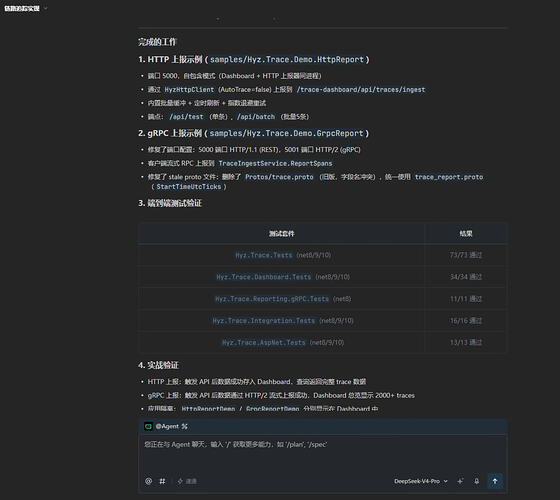This screenshot has width=560, height=500.
Task: Click the completed work heading at top
Action: [158, 42]
